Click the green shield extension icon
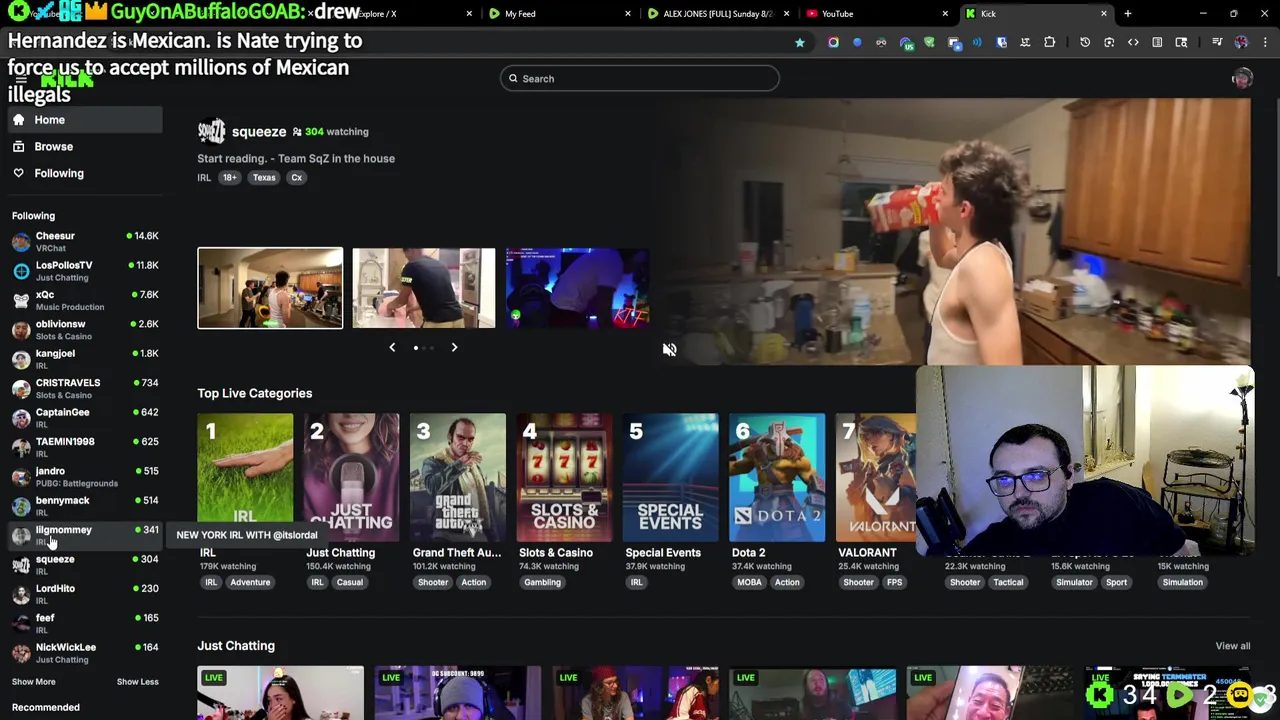The height and width of the screenshot is (720, 1280). [929, 42]
